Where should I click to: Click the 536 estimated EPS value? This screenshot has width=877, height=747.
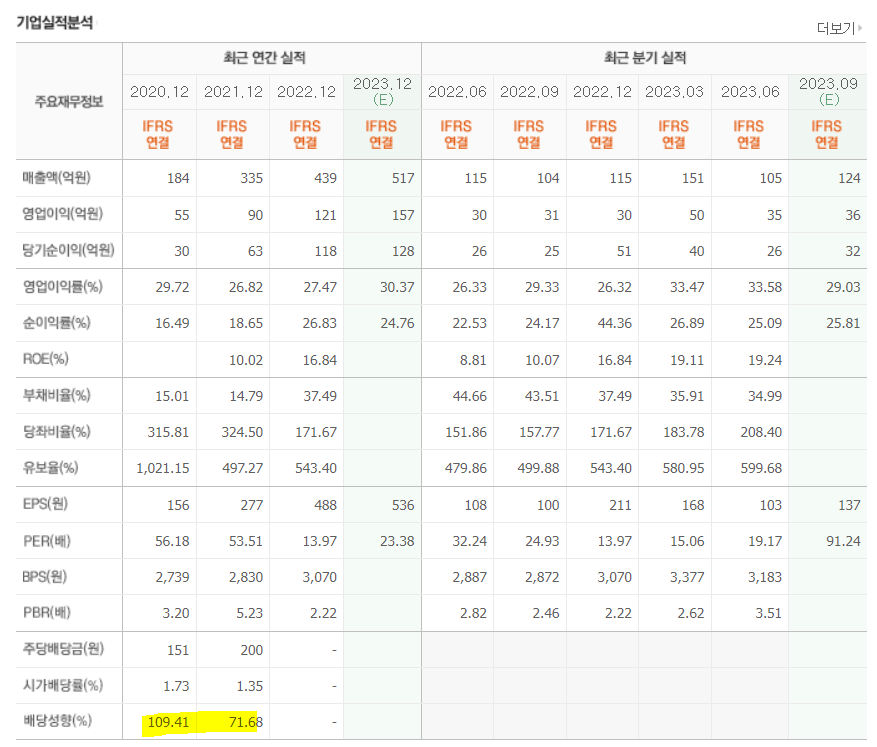point(403,505)
